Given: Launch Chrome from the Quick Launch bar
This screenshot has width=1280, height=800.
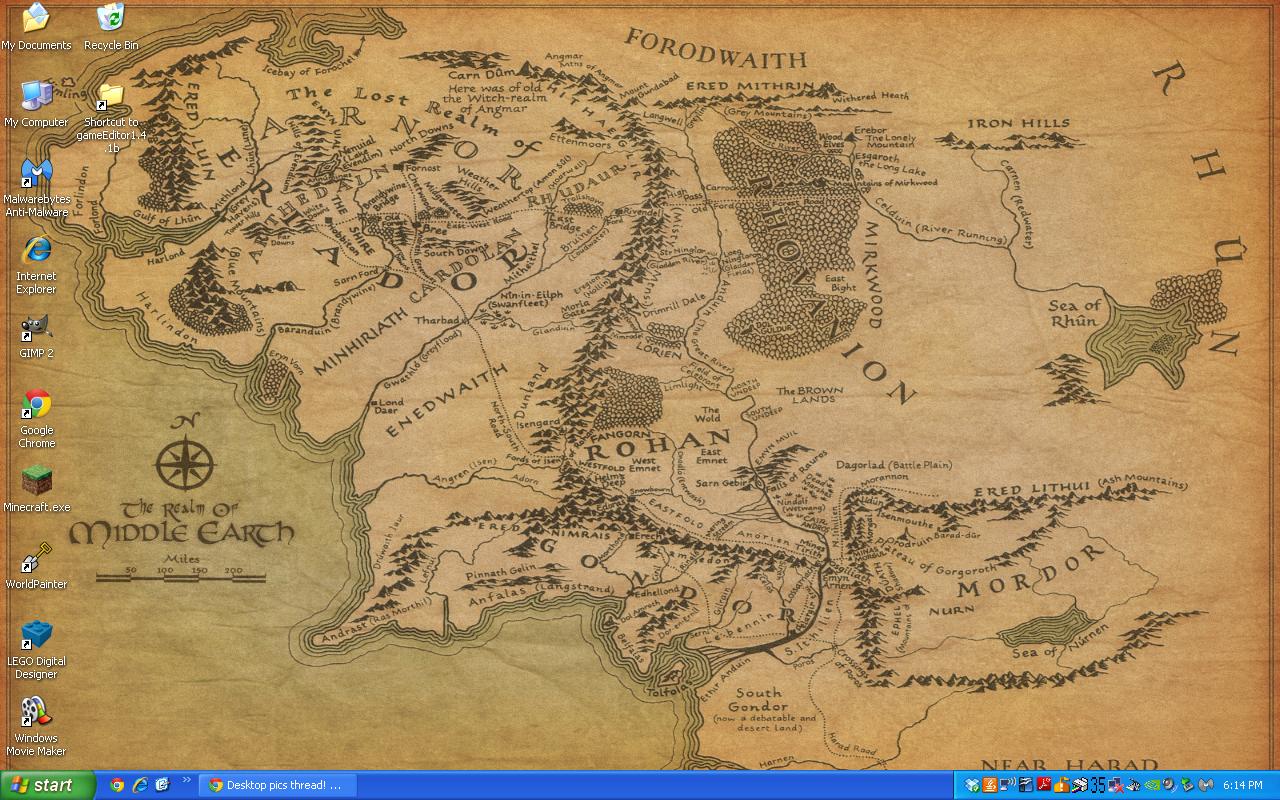Looking at the screenshot, I should 117,785.
